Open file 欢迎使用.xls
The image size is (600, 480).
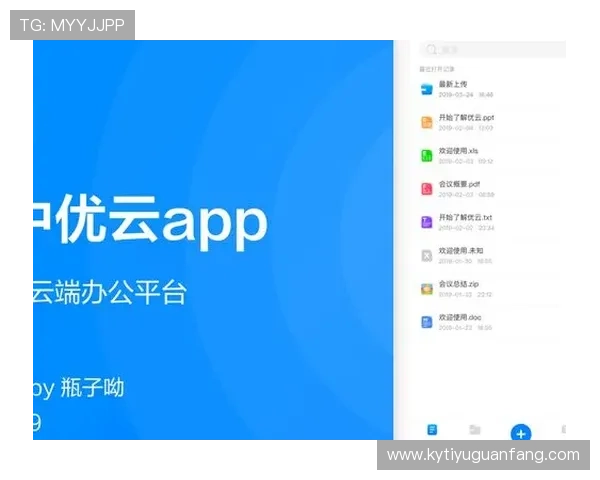coord(492,156)
